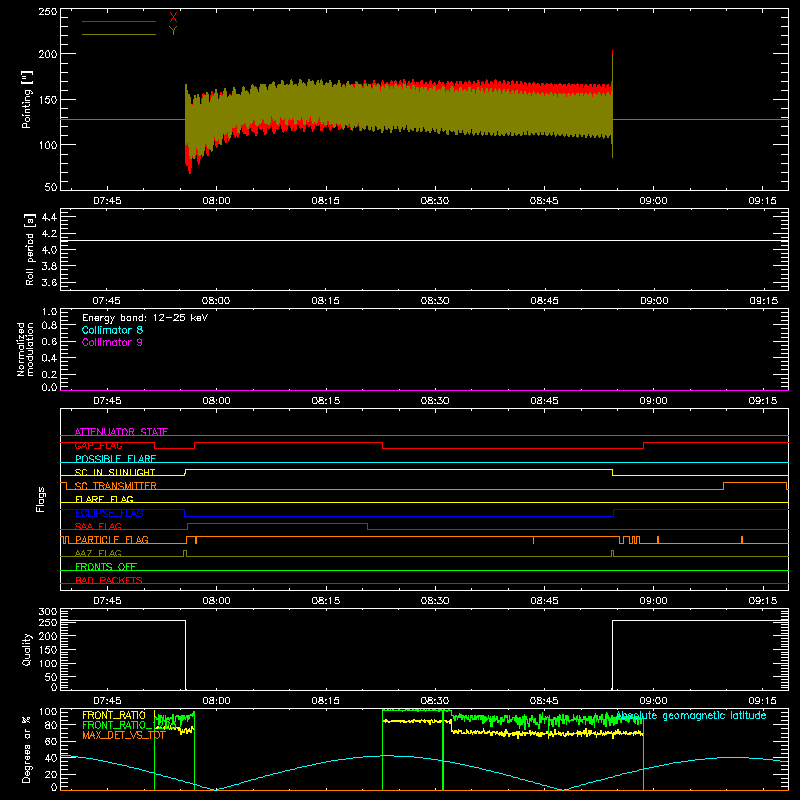Click the 'SC_IN_SUNLIGHT' flag label
The height and width of the screenshot is (800, 800).
click(x=115, y=472)
